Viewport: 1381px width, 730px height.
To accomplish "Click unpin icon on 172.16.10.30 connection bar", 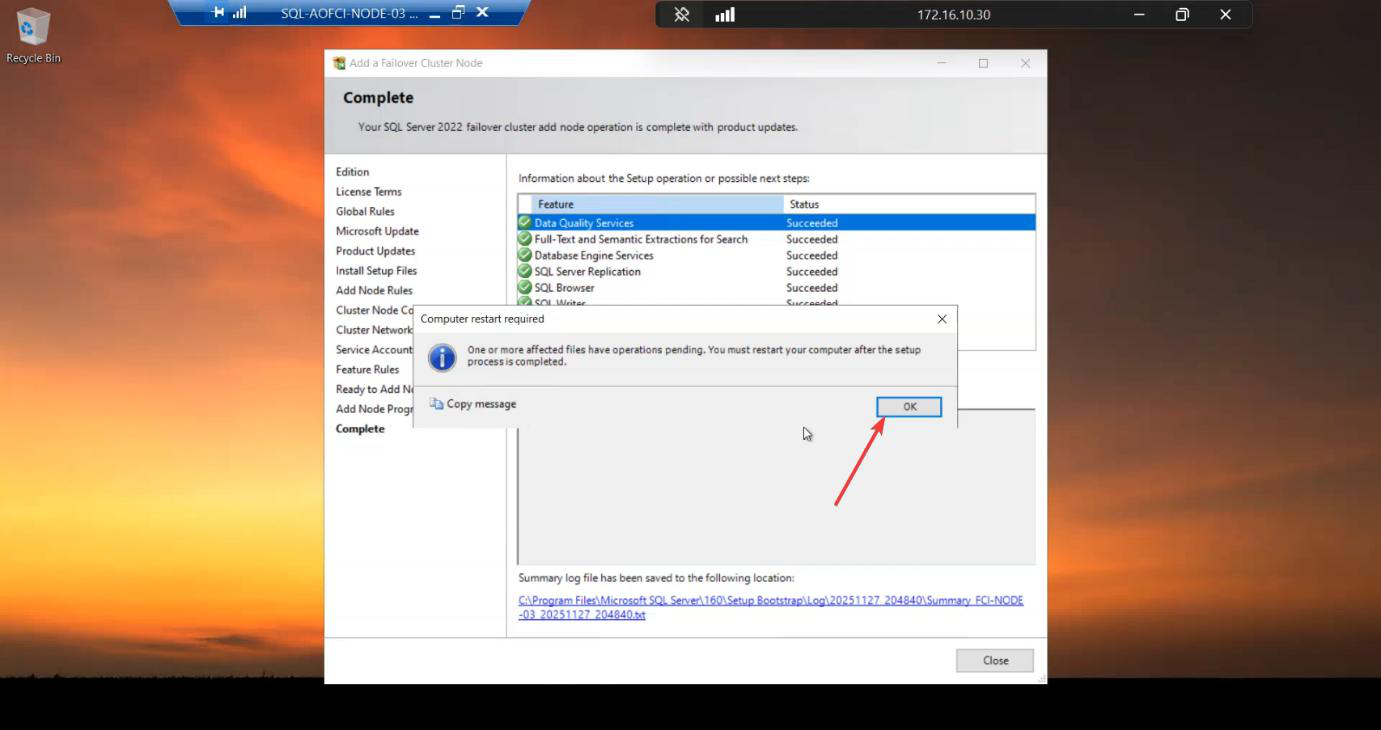I will pos(682,15).
